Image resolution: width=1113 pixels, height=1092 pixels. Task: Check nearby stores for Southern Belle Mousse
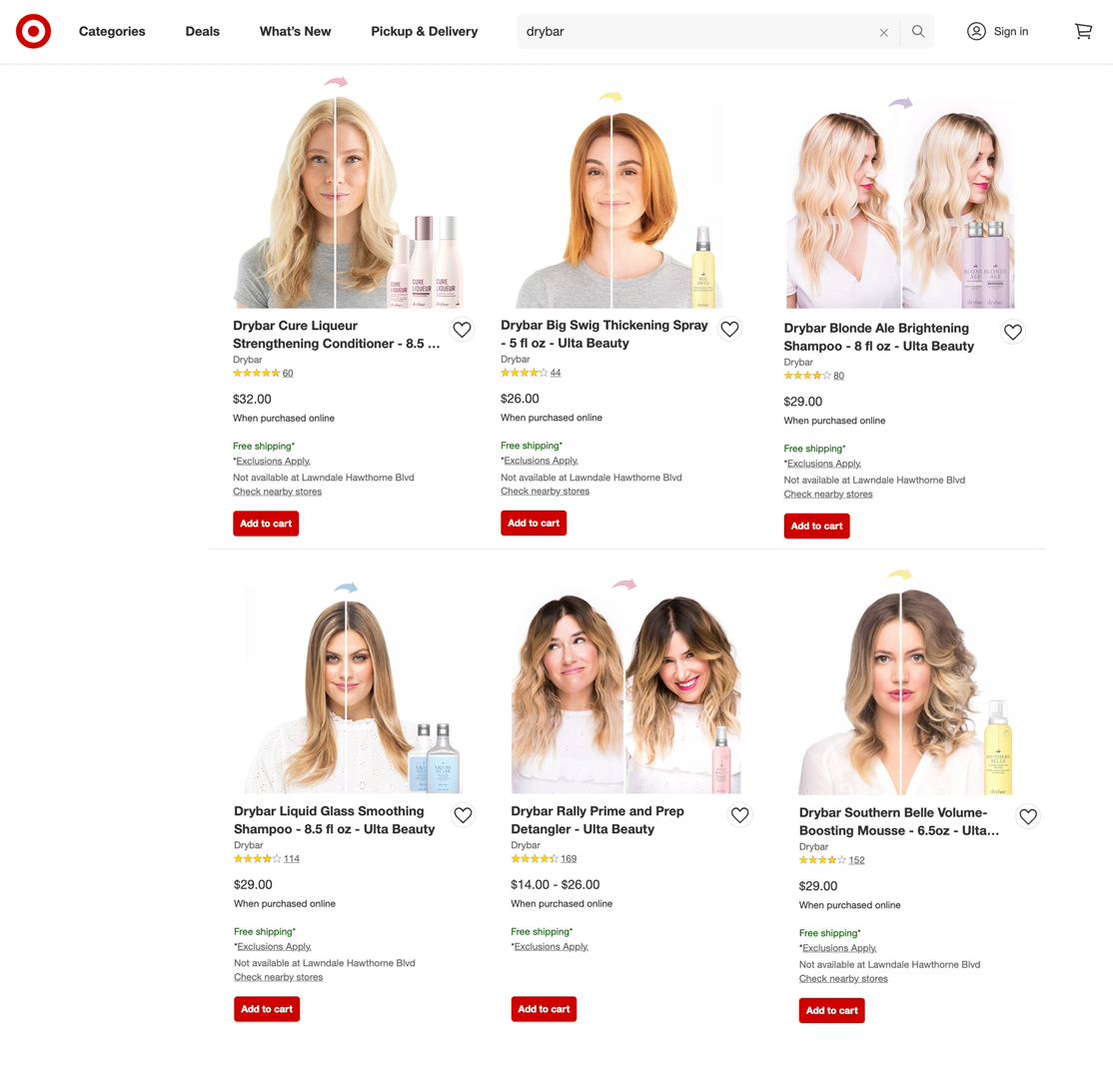(843, 978)
